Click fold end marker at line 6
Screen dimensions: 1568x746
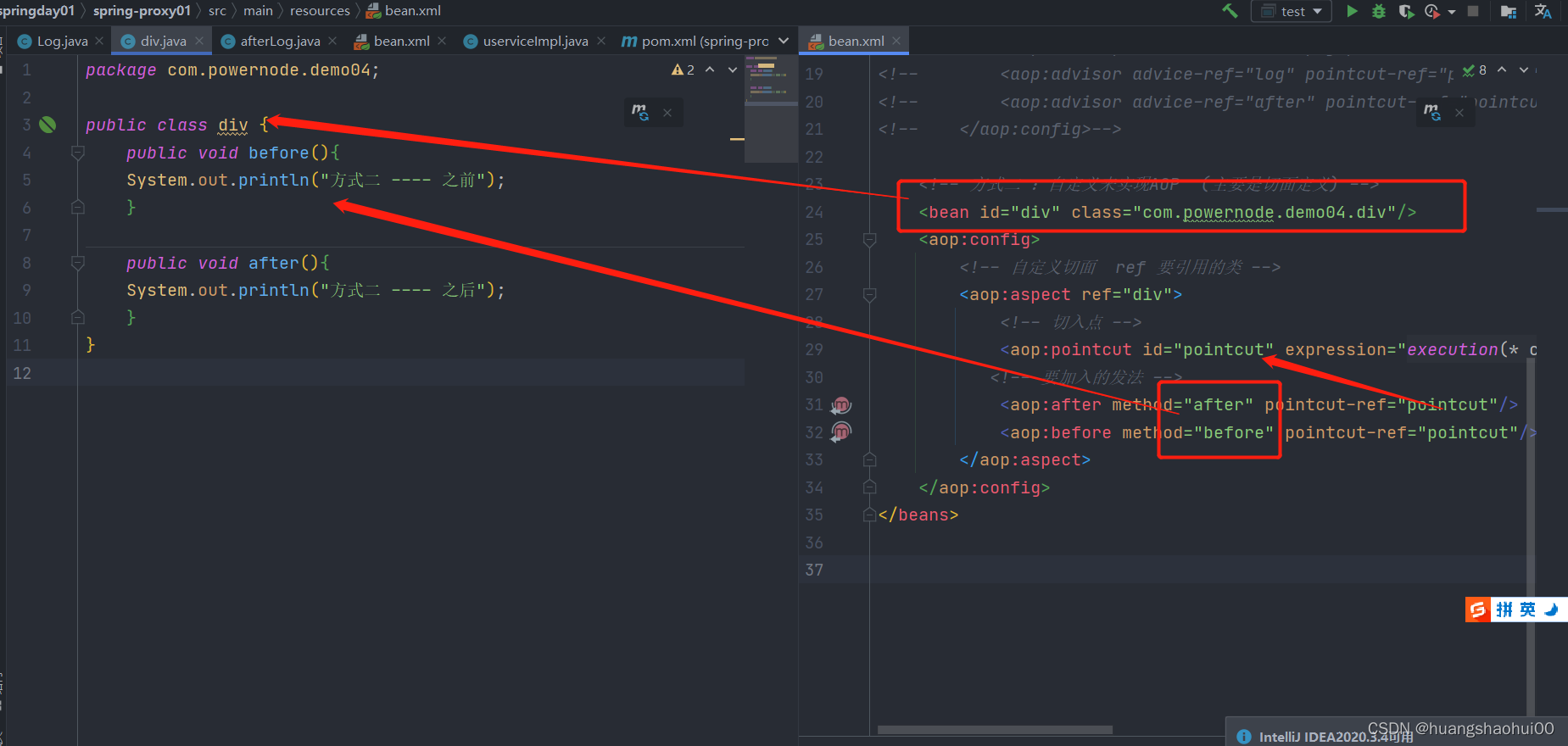pos(78,207)
